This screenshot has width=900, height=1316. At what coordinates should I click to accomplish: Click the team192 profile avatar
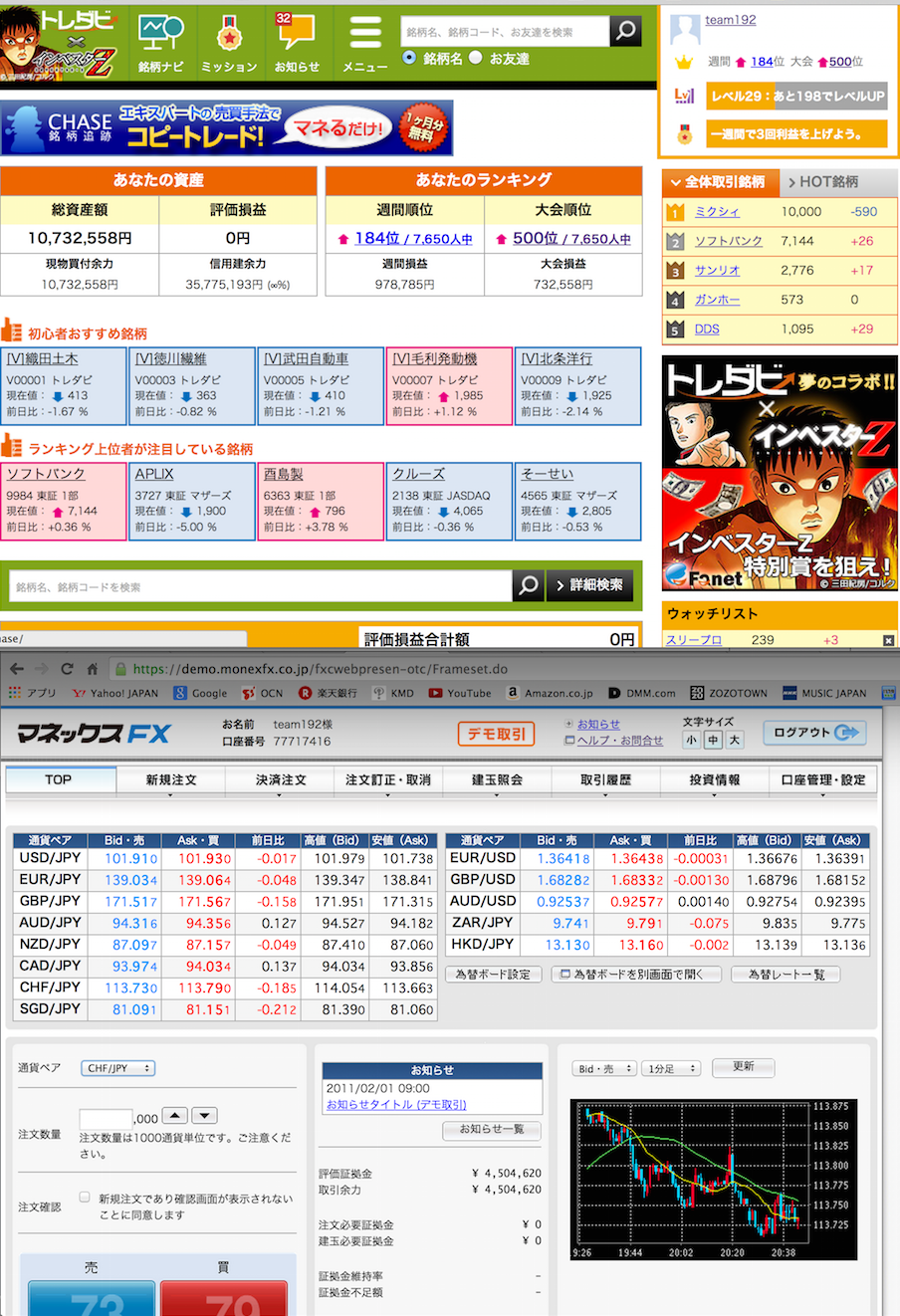click(685, 30)
